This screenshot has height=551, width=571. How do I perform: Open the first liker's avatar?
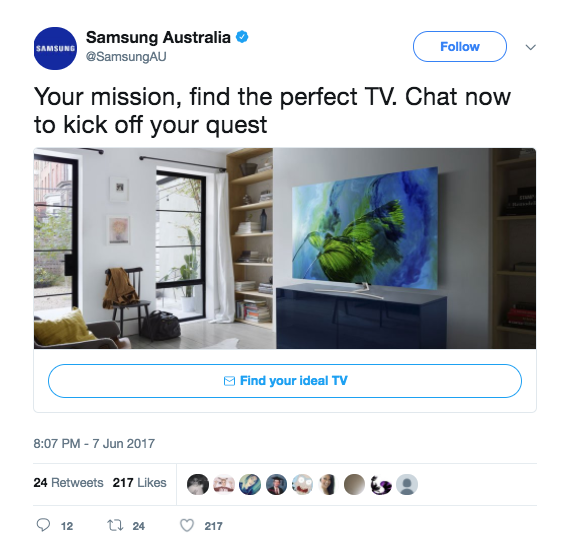198,484
